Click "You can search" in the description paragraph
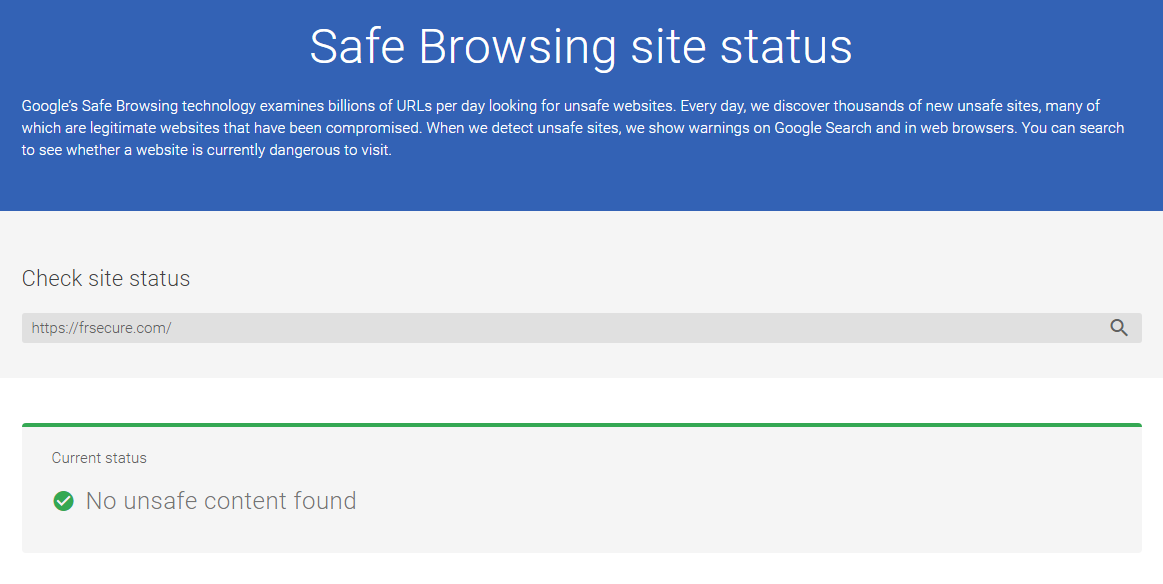1163x584 pixels. pyautogui.click(x=1073, y=128)
